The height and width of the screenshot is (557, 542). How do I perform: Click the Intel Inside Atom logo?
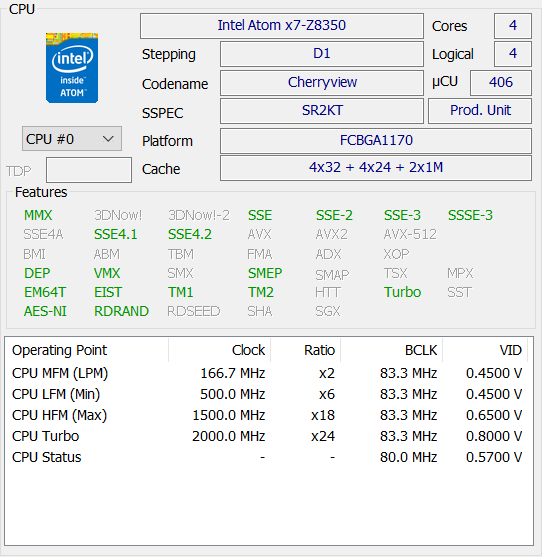pyautogui.click(x=72, y=68)
